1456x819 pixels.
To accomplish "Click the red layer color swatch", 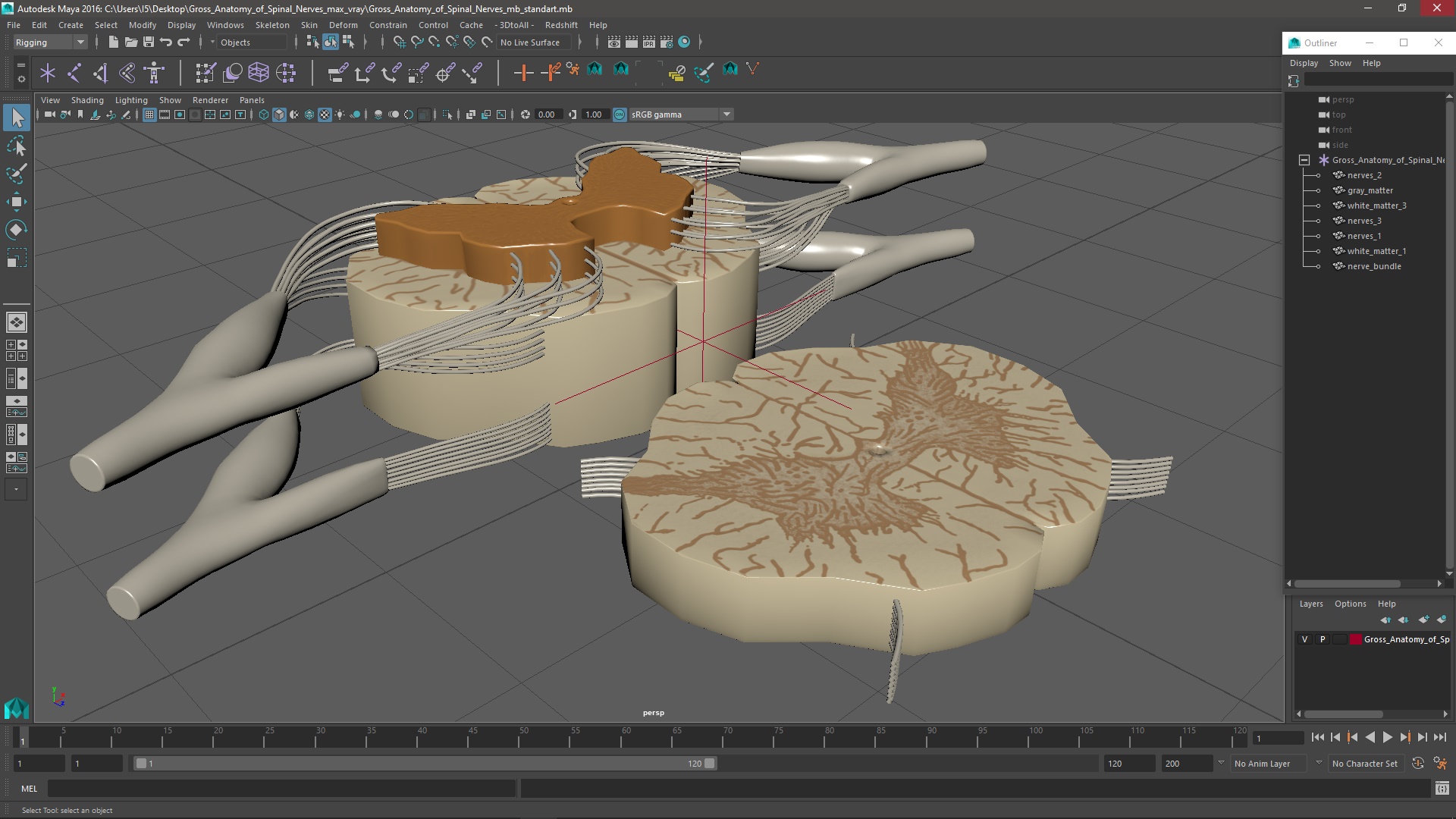I will pyautogui.click(x=1355, y=639).
